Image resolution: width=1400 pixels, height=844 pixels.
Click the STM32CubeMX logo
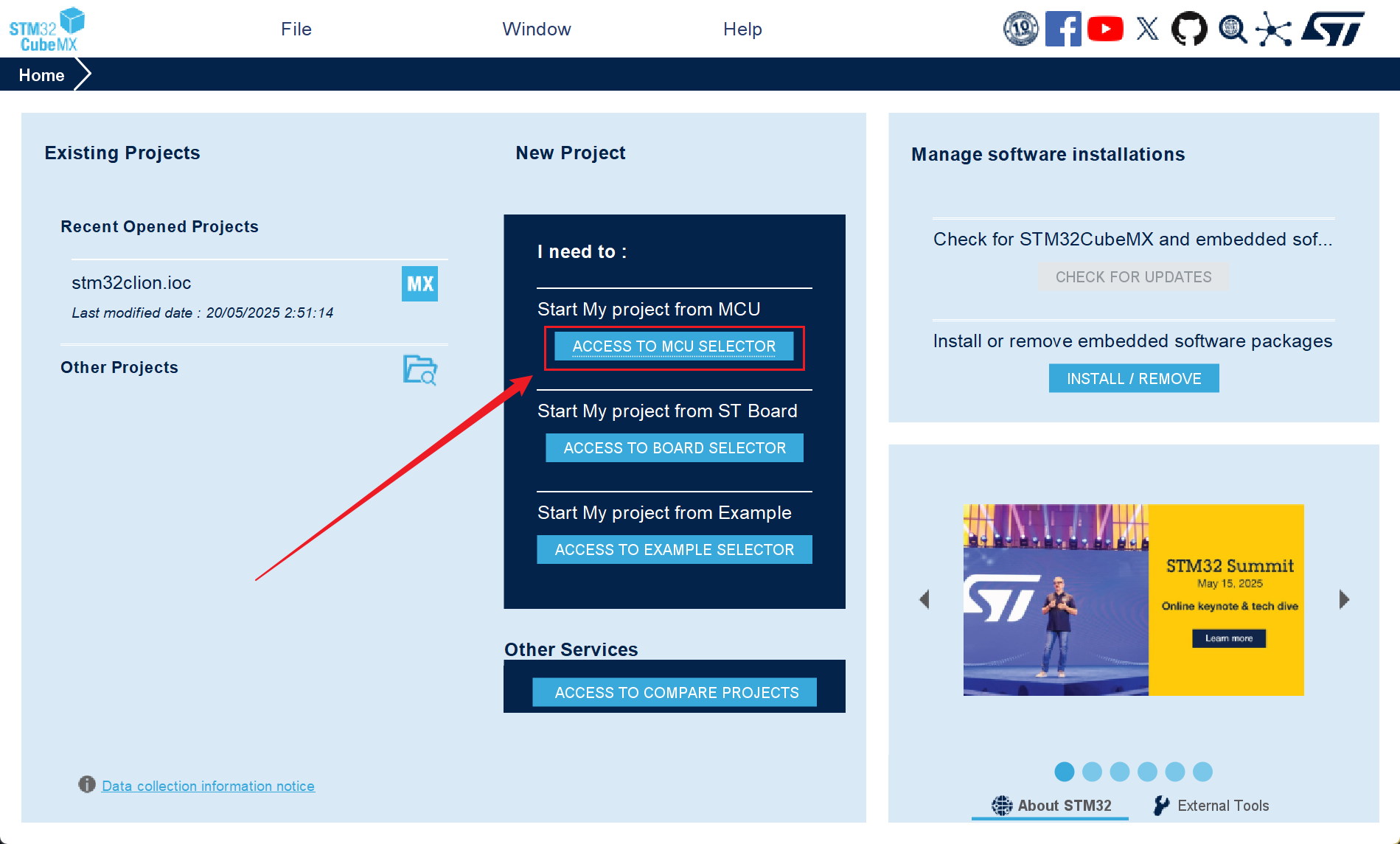[46, 29]
